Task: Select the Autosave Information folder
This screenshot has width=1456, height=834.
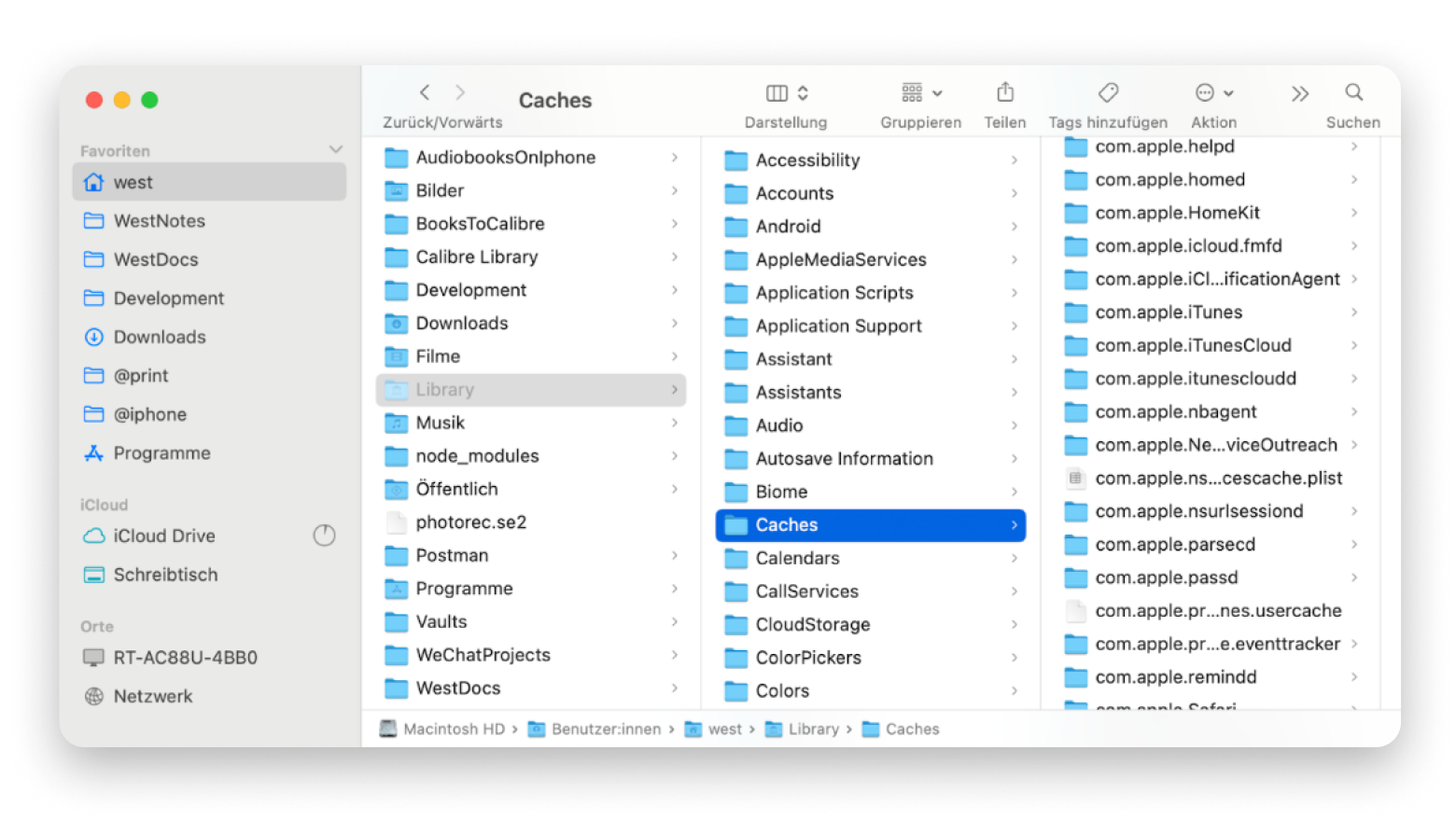Action: coord(871,459)
